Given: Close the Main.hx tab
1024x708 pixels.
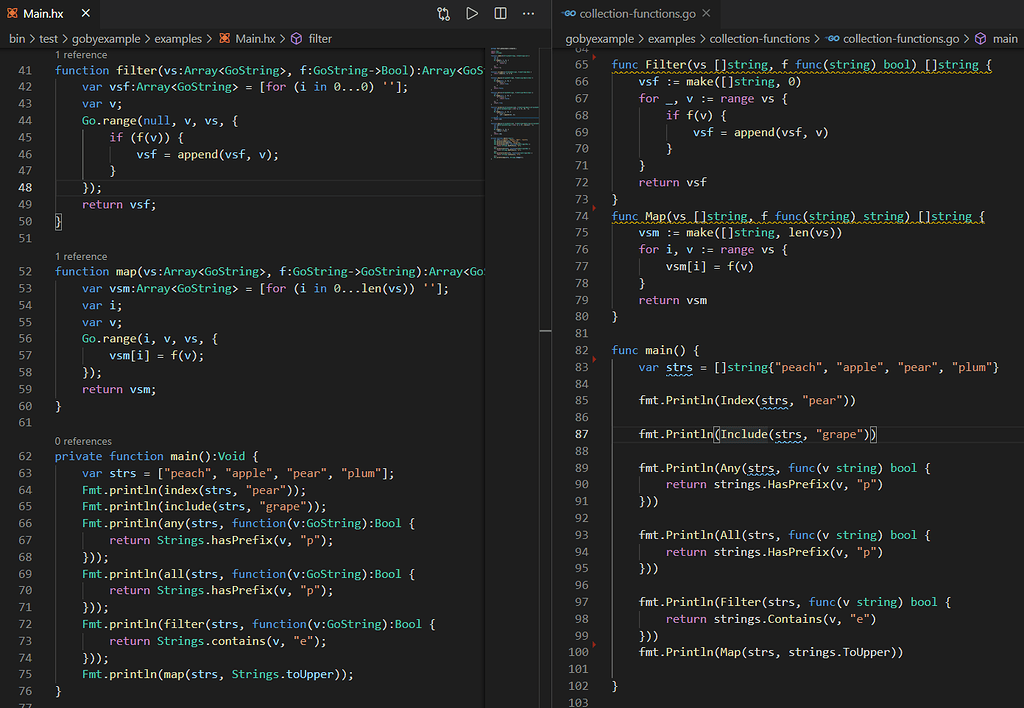Looking at the screenshot, I should (x=86, y=13).
